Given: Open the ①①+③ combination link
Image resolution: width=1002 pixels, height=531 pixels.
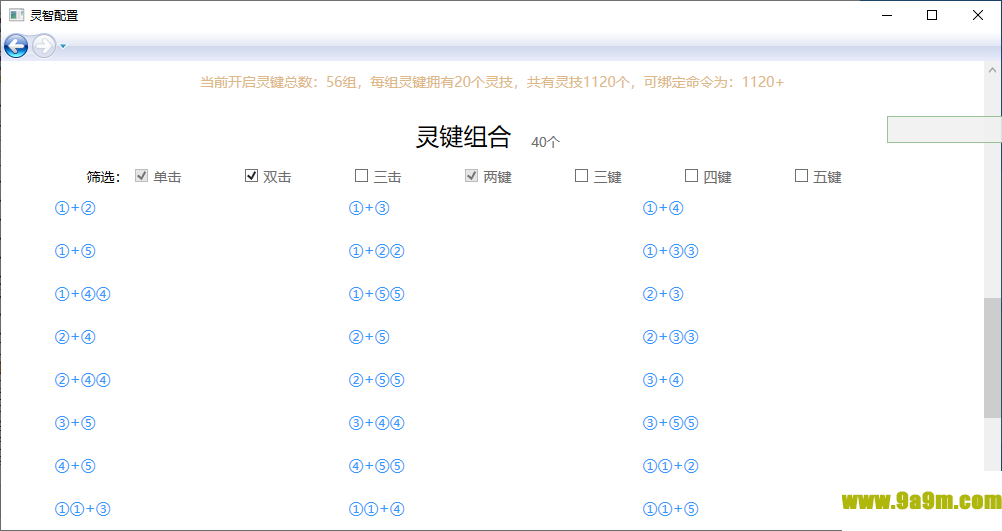Looking at the screenshot, I should point(82,509).
